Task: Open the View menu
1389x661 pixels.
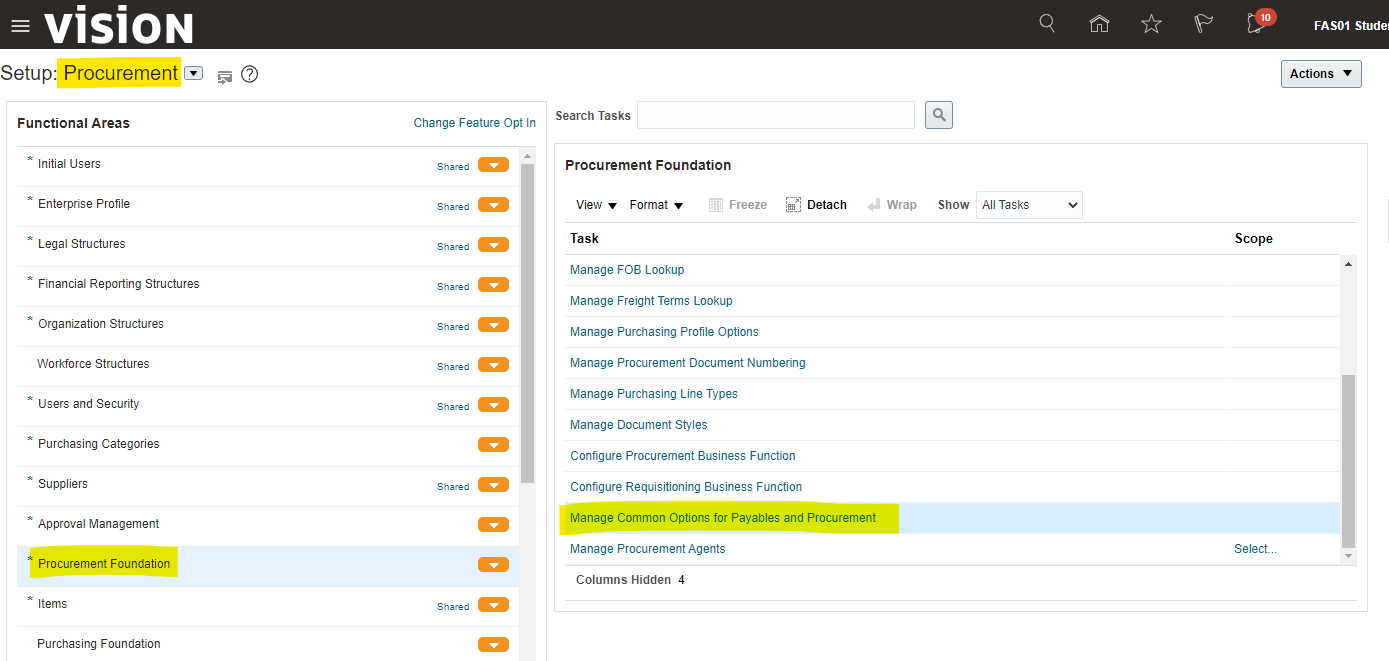Action: [x=596, y=205]
